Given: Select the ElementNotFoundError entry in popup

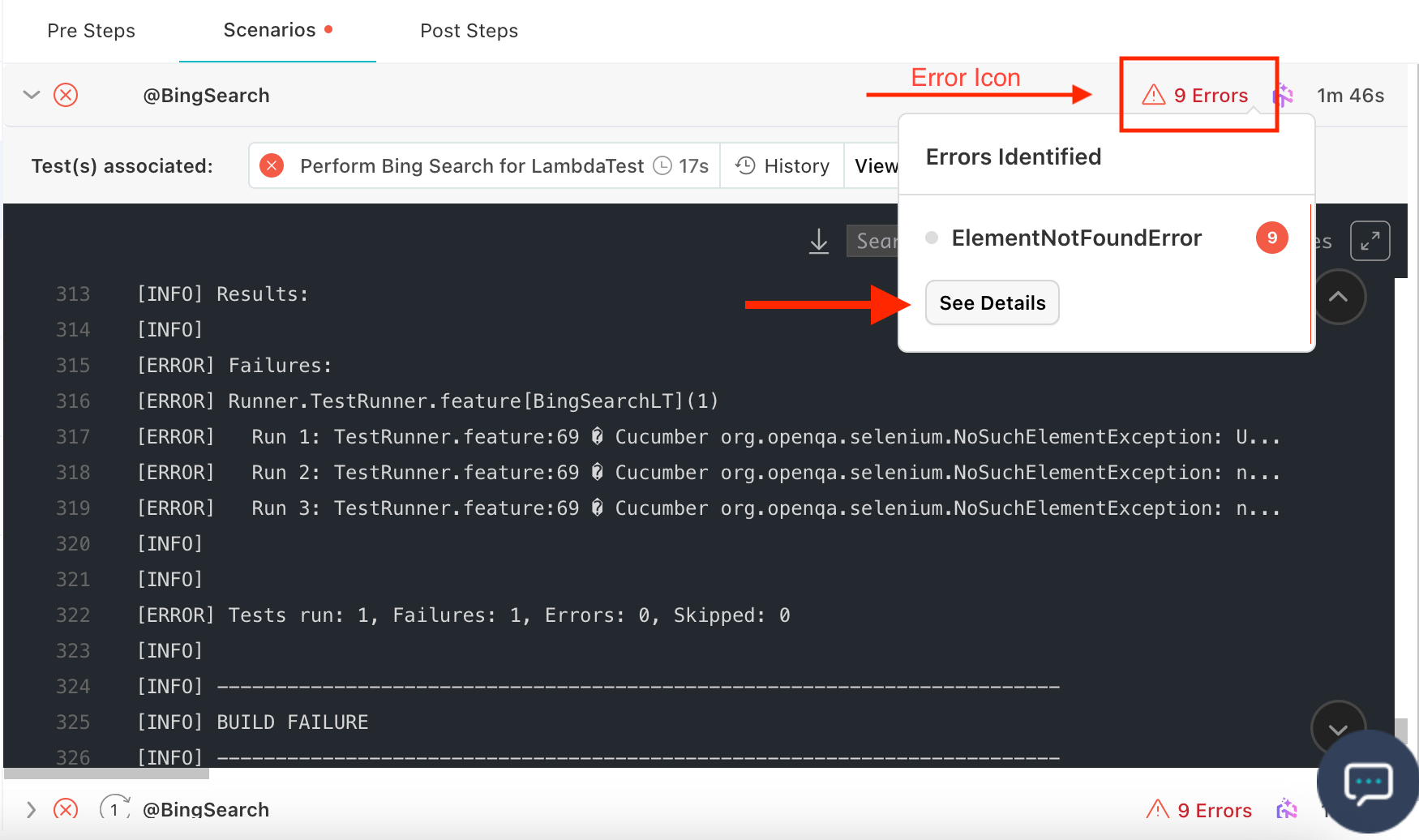Looking at the screenshot, I should (1076, 238).
